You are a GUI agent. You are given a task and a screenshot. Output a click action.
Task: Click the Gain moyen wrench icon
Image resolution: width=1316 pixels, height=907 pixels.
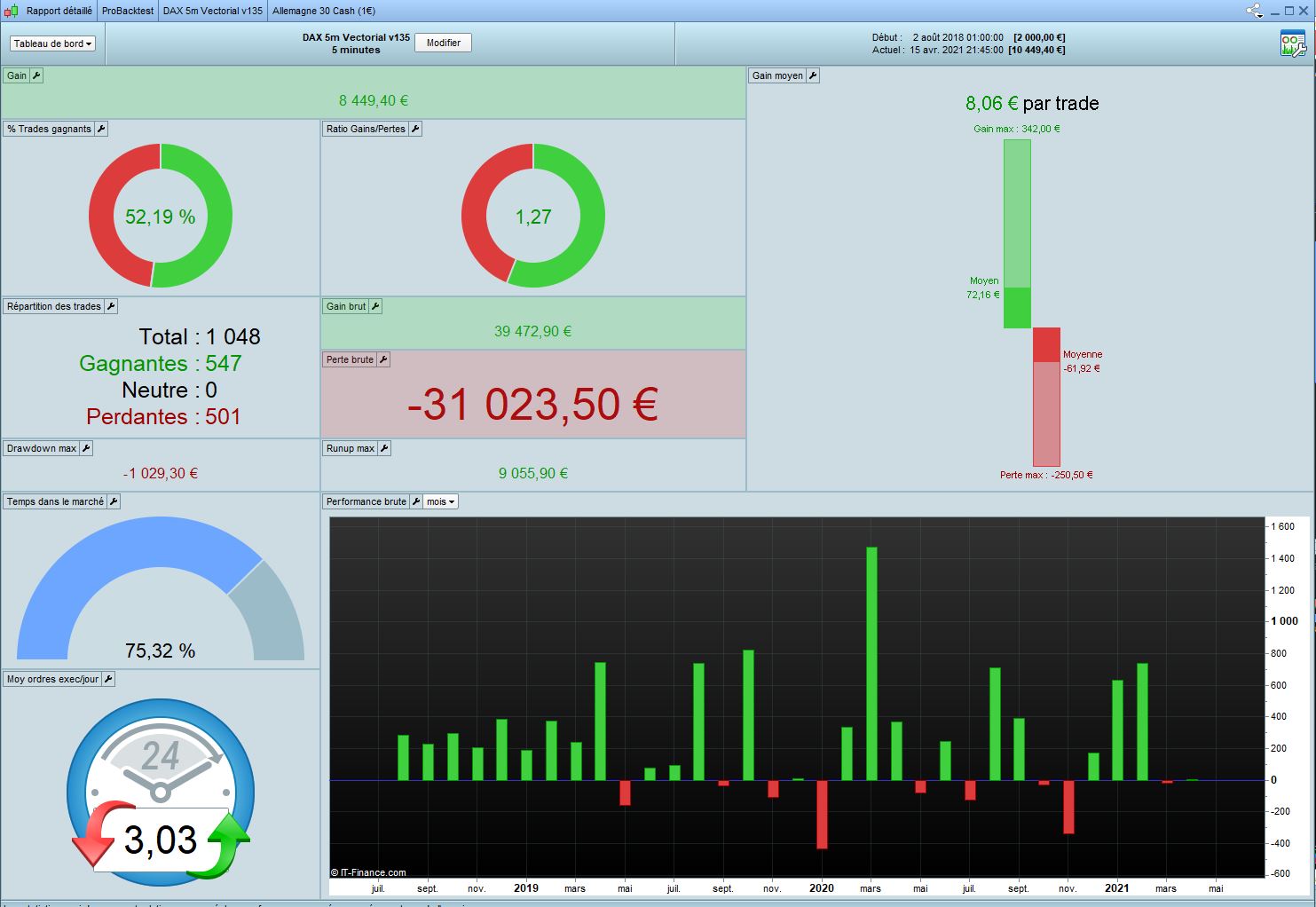point(813,75)
